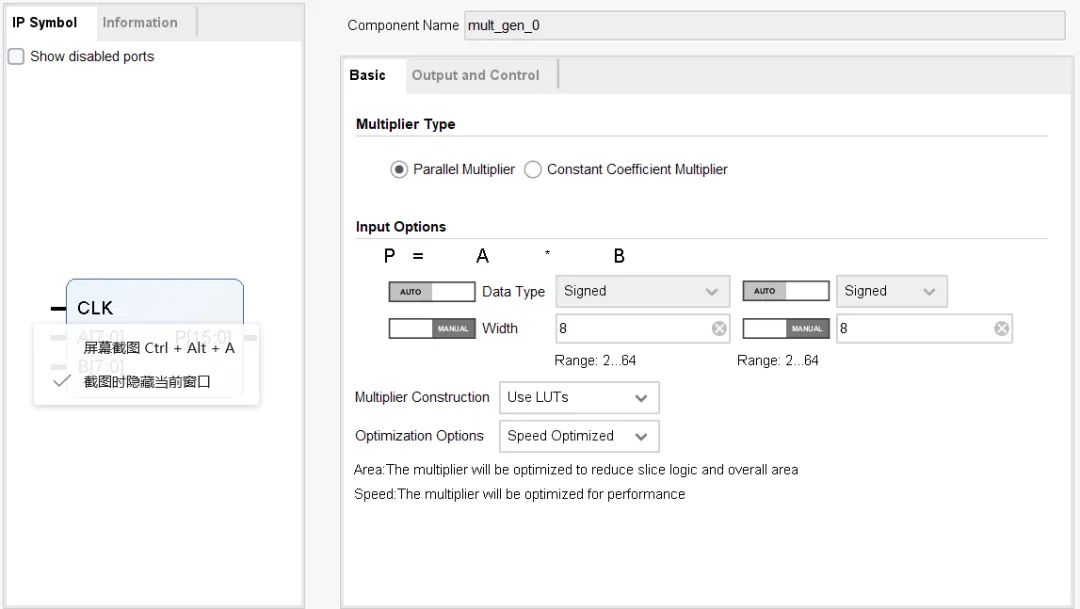This screenshot has width=1080, height=609.
Task: Toggle Manual switch for B Width
Action: point(785,329)
